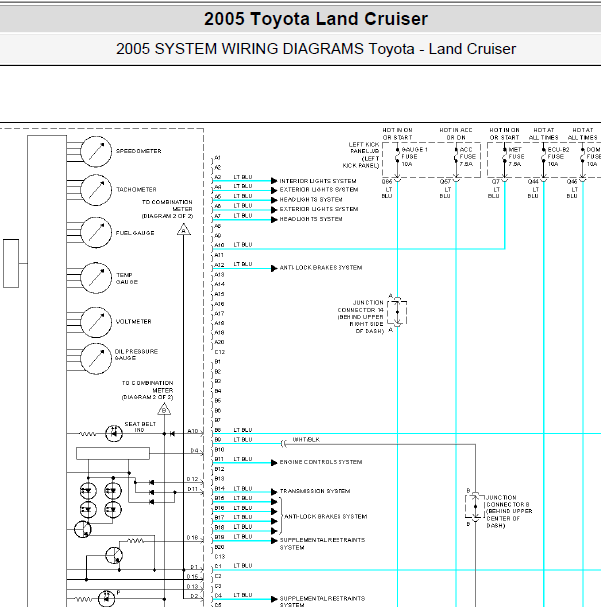This screenshot has height=607, width=601.
Task: Click the arrow at pin B19 wire
Action: pyautogui.click(x=274, y=541)
